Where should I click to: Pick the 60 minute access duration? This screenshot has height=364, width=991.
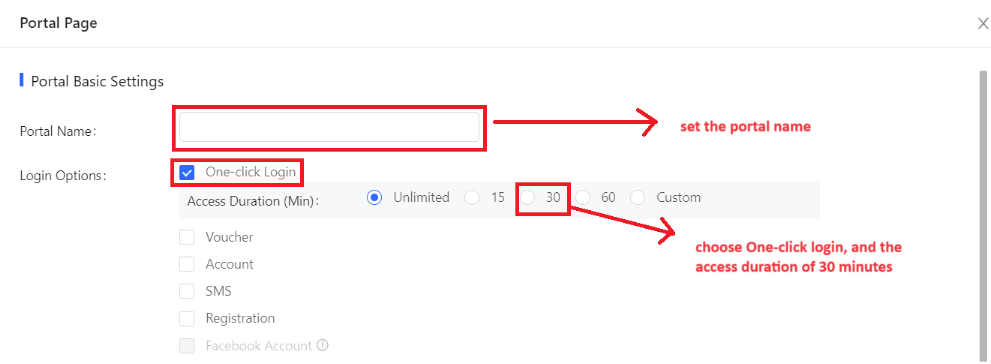[582, 198]
